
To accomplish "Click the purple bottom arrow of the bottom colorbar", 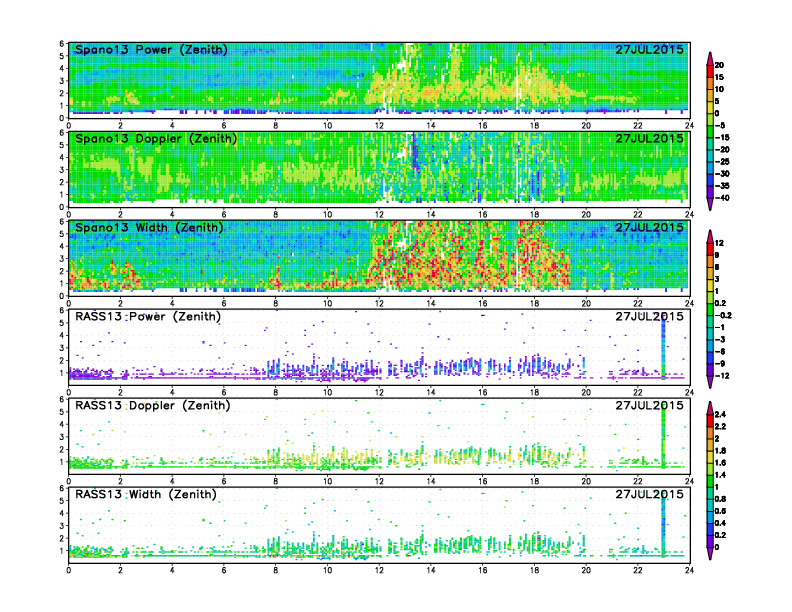I will coord(710,553).
